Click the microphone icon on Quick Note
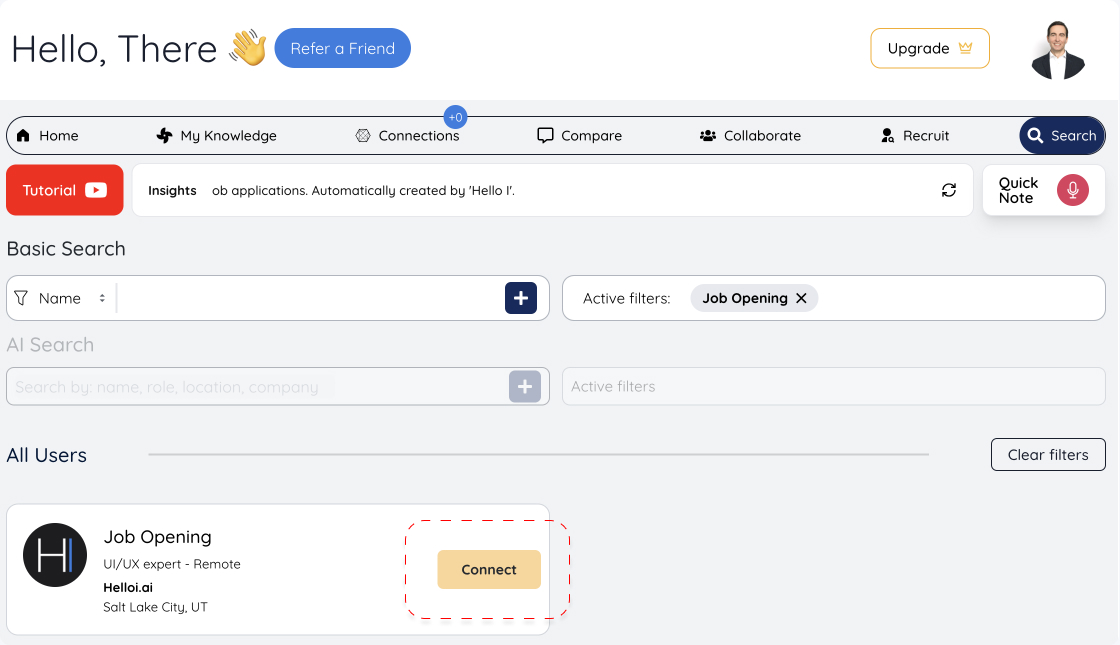 tap(1072, 189)
